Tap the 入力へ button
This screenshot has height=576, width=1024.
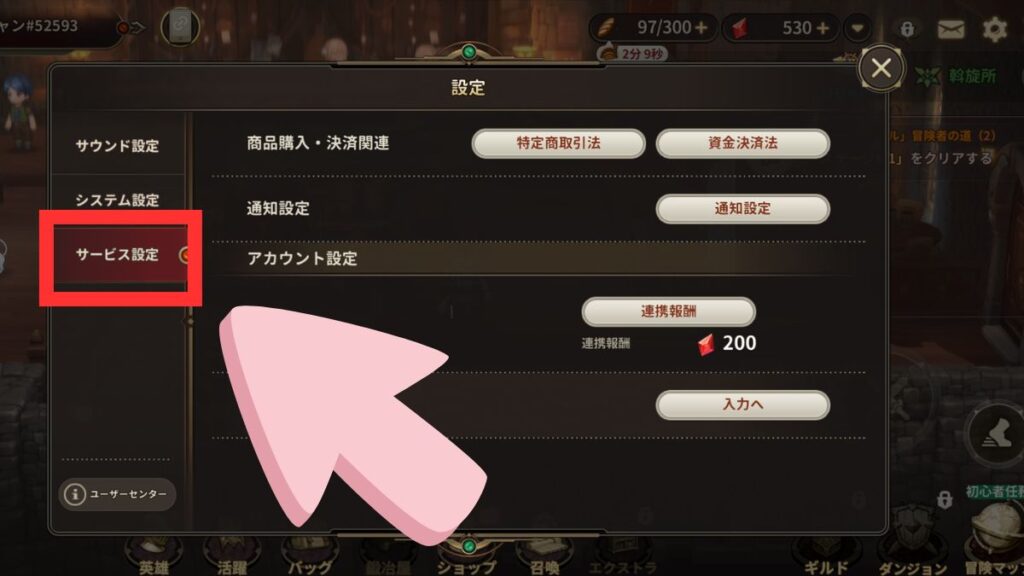(743, 404)
